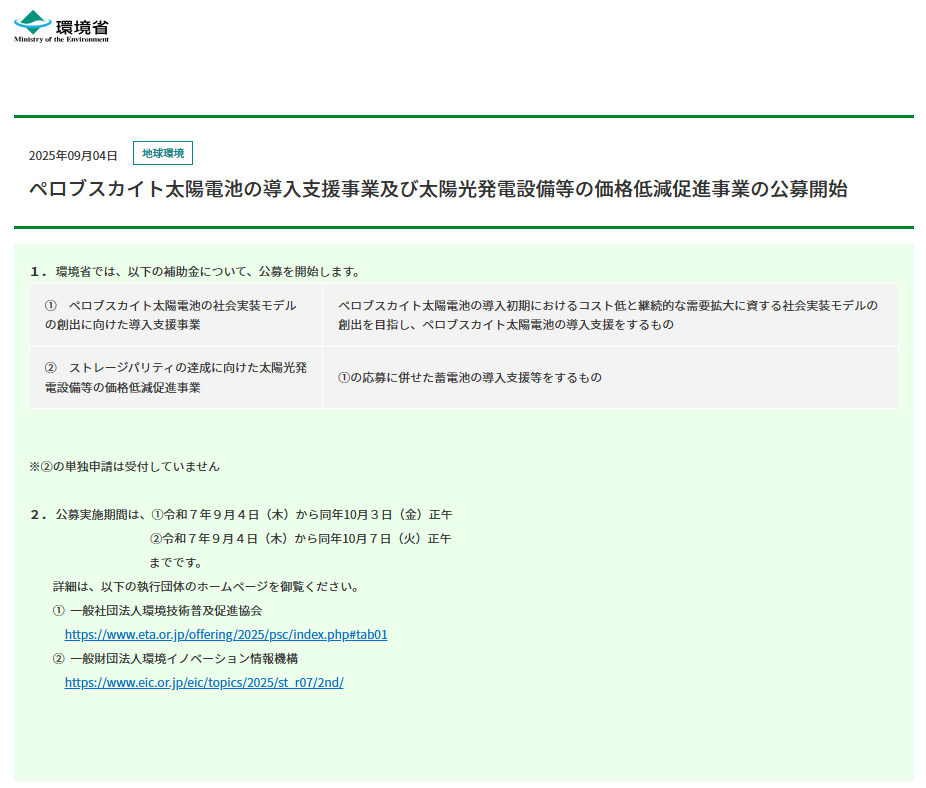Open the eic.or.jp topics link
This screenshot has width=926, height=788.
click(204, 682)
